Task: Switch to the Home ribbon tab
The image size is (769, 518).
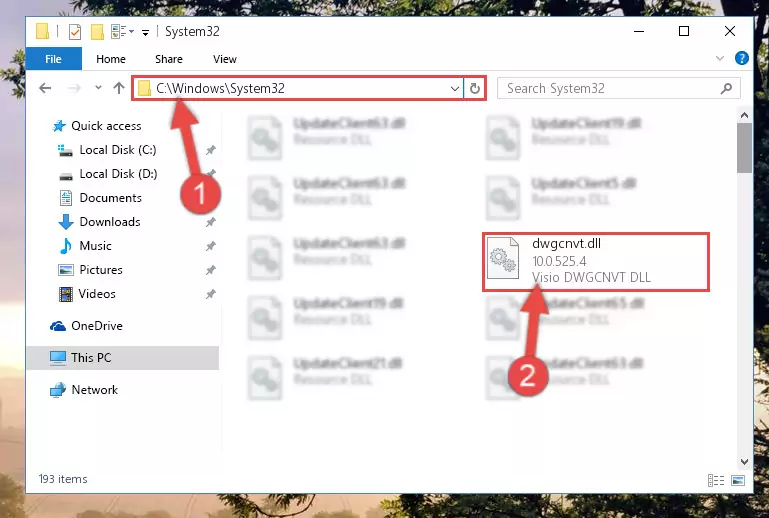Action: [x=111, y=59]
